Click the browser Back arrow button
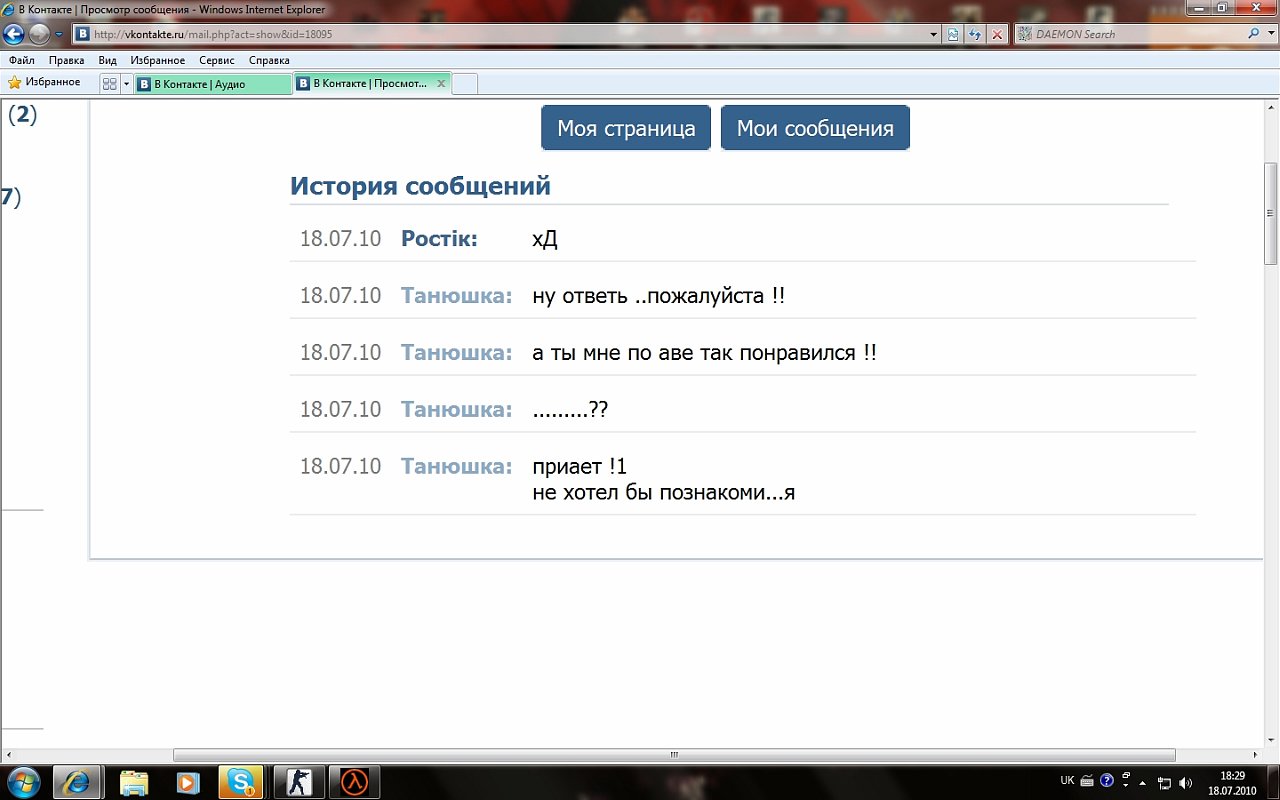1280x800 pixels. tap(14, 34)
